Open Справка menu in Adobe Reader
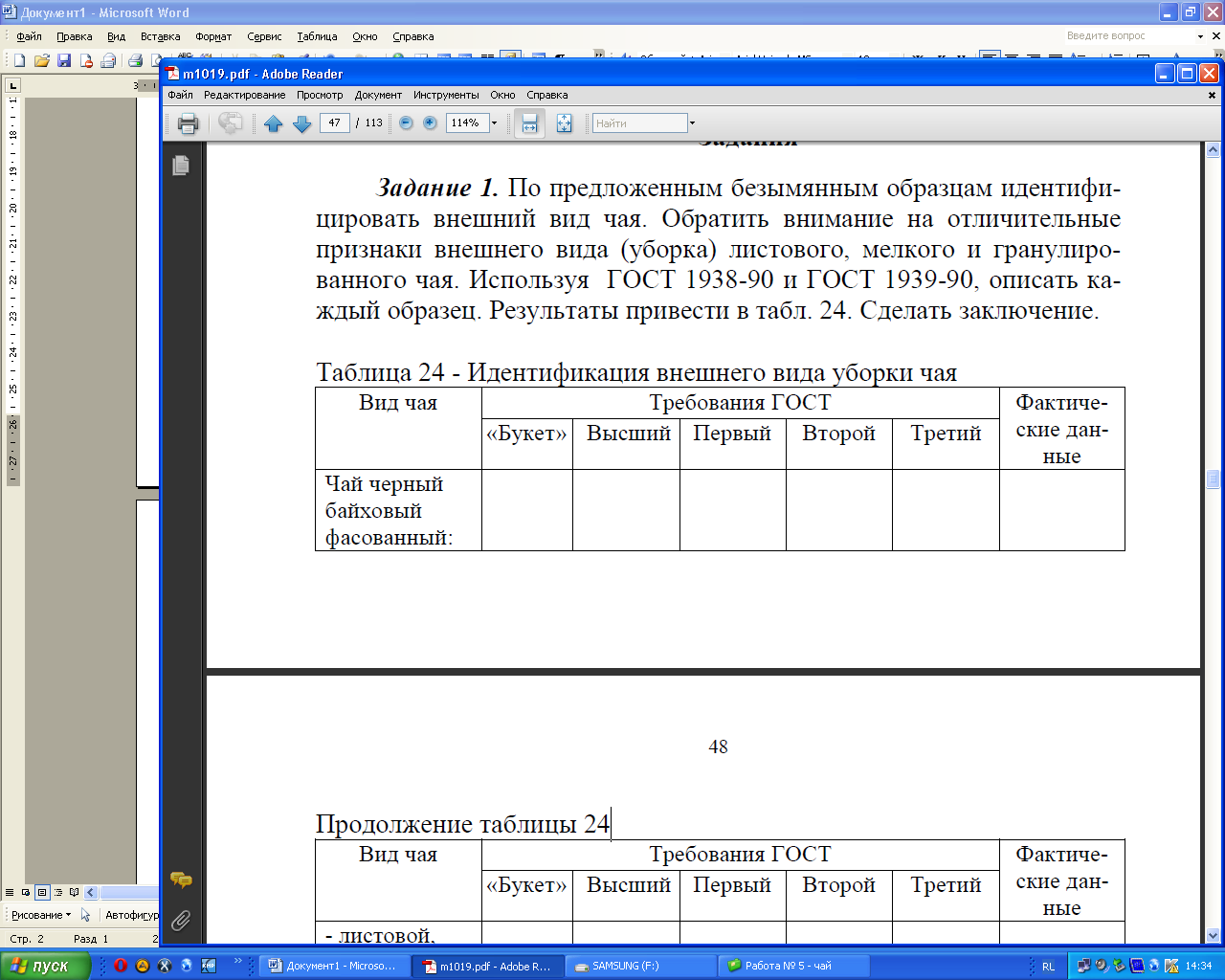1225x980 pixels. (x=546, y=95)
